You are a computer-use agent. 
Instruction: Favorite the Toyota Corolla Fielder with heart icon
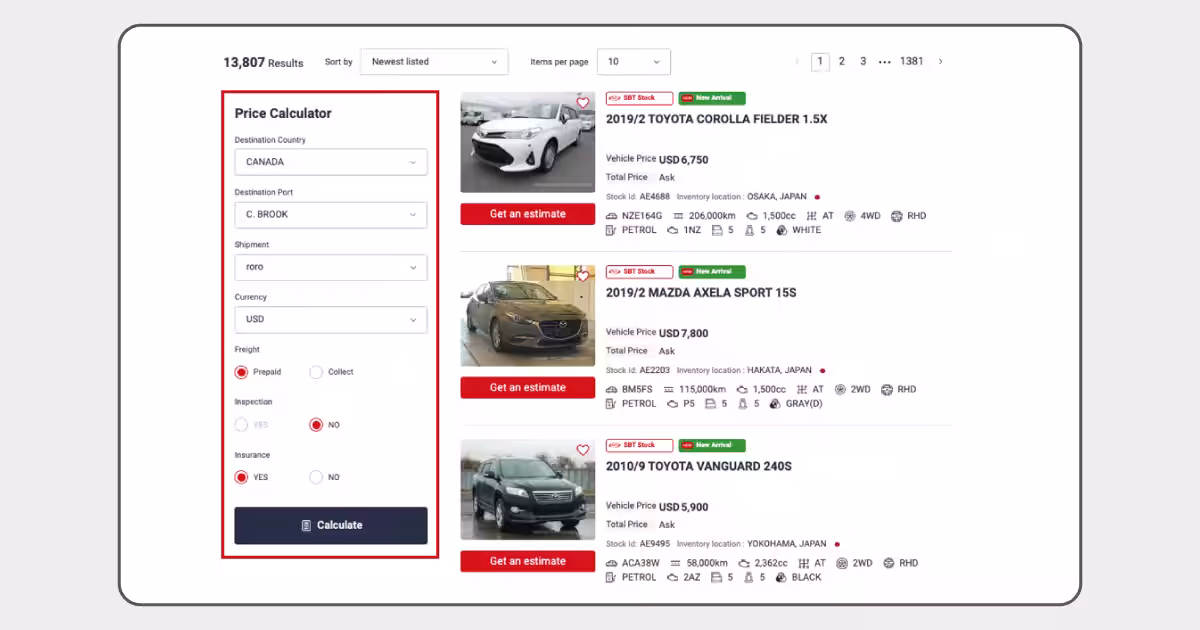[x=583, y=102]
